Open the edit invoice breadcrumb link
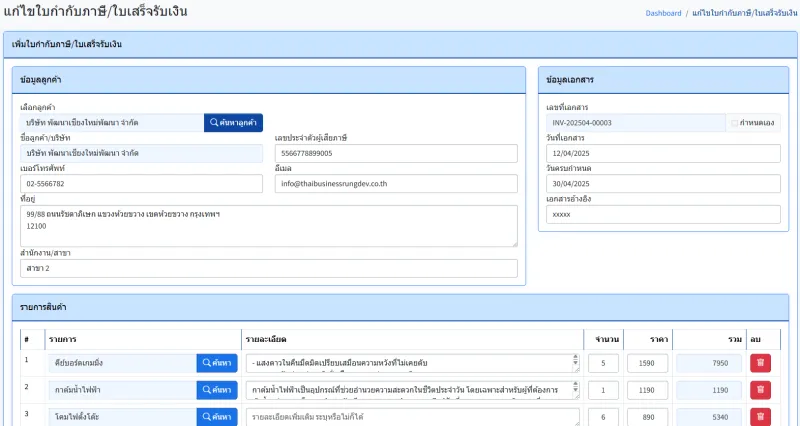This screenshot has width=800, height=426. coord(744,13)
